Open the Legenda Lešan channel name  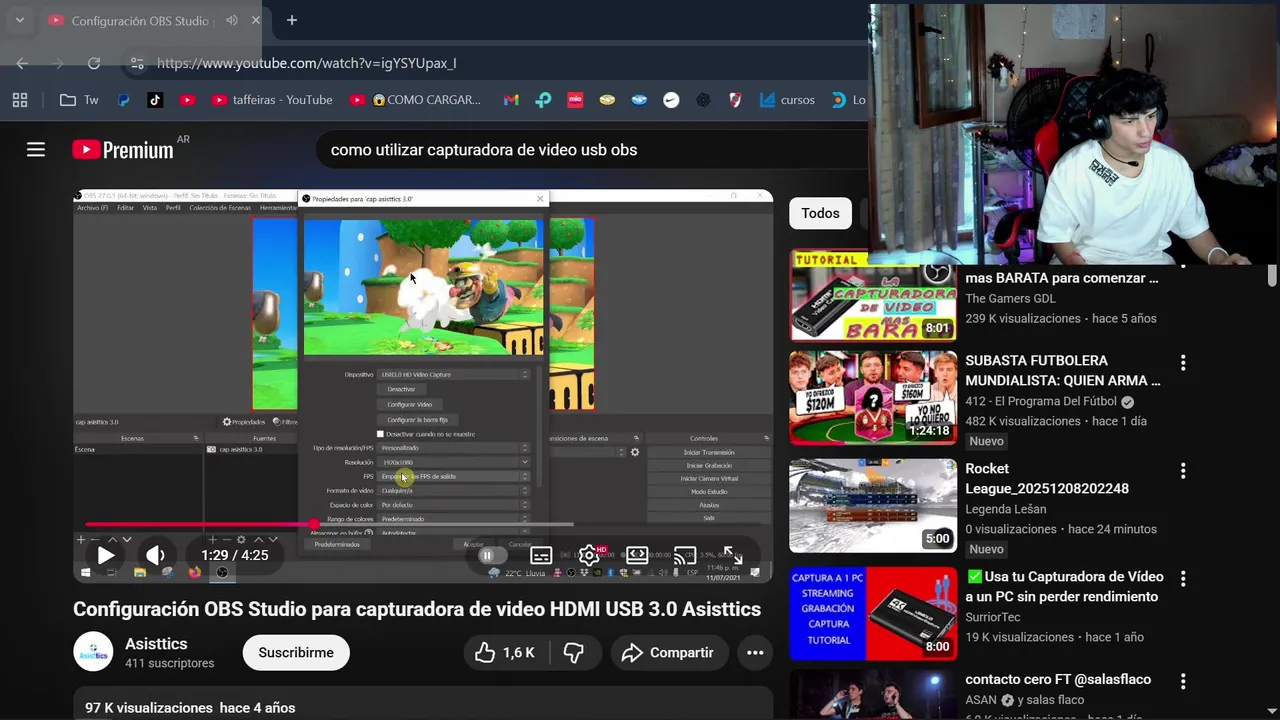pos(1005,509)
